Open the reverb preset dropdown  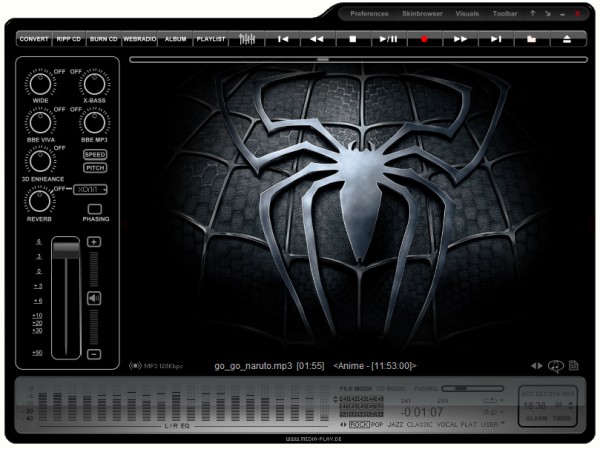click(90, 189)
